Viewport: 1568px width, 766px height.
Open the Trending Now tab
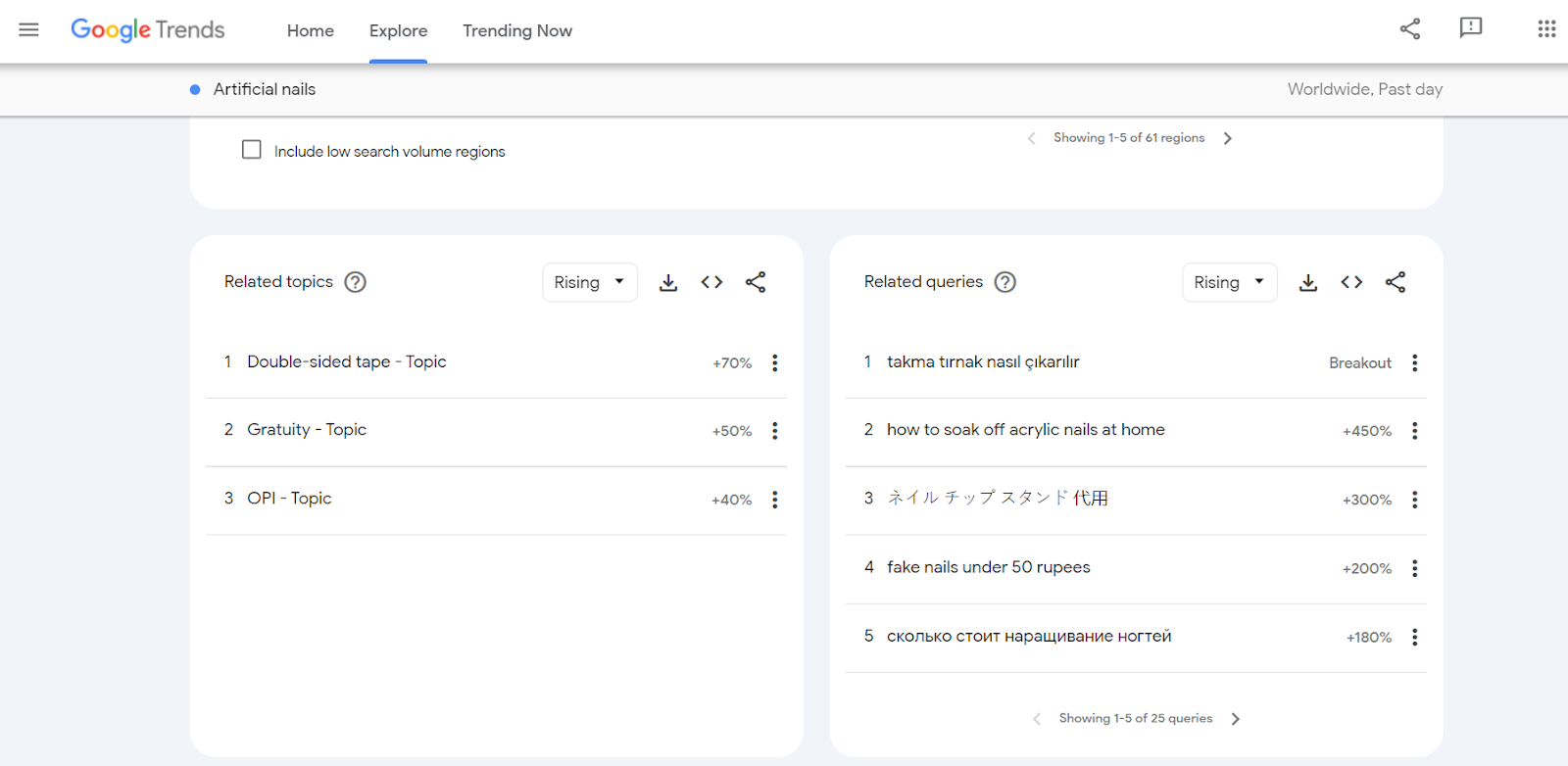[x=517, y=30]
